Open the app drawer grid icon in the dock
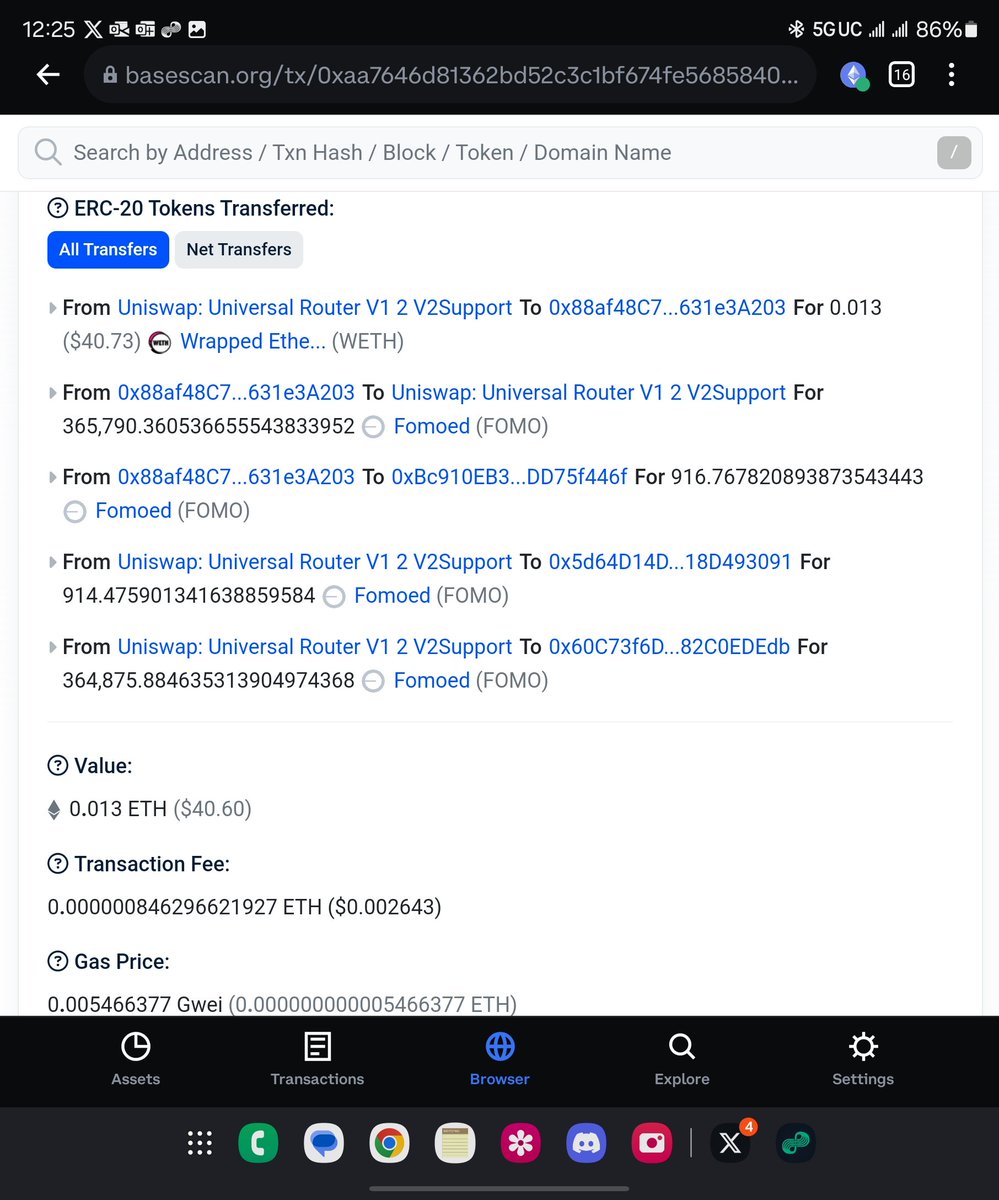999x1200 pixels. coord(199,1143)
